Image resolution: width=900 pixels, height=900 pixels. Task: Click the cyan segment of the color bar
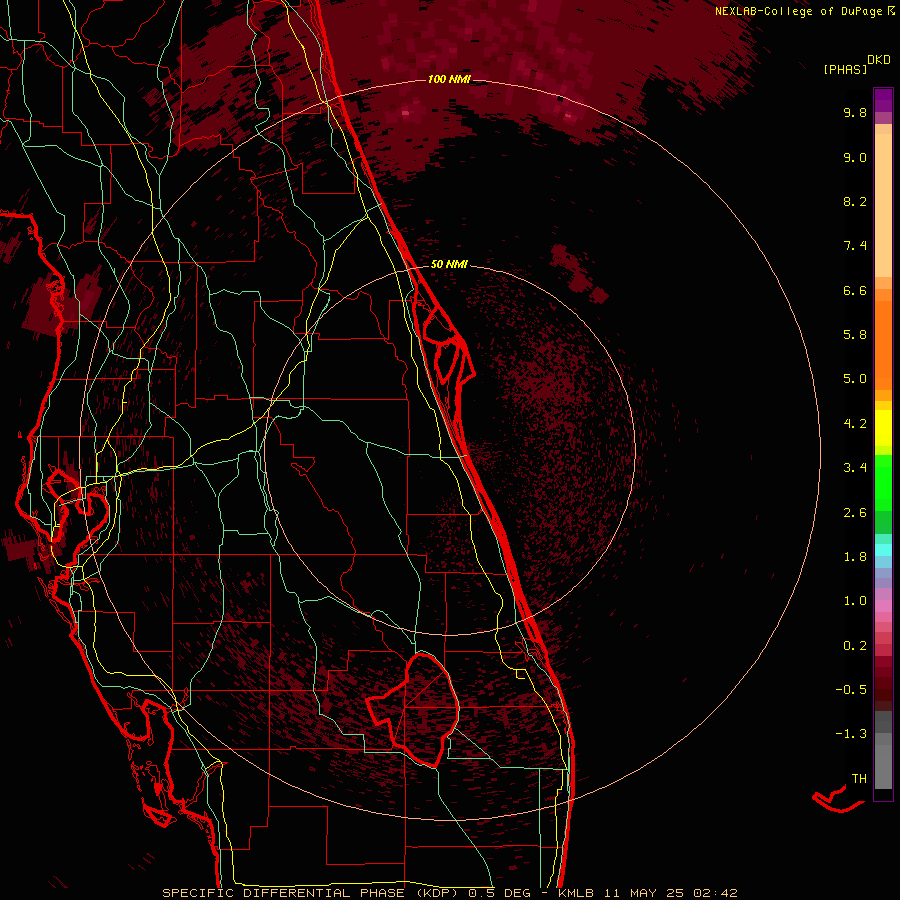[x=883, y=550]
